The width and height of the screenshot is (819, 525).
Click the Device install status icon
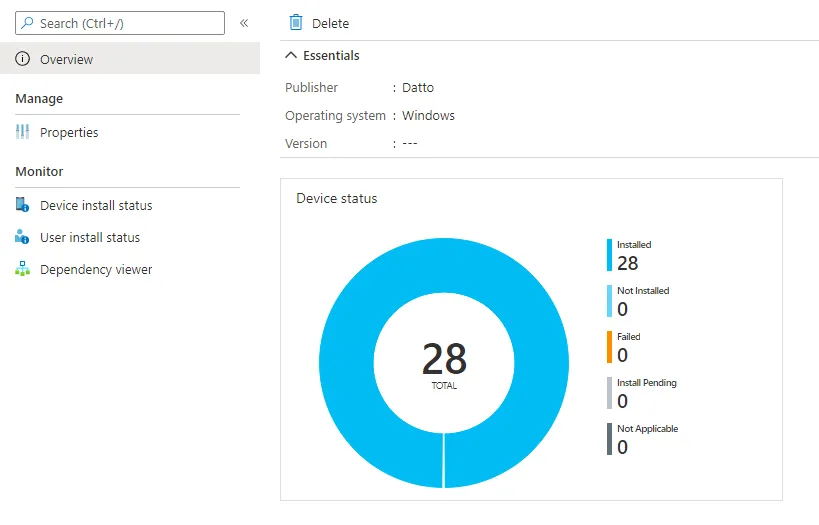coord(22,205)
